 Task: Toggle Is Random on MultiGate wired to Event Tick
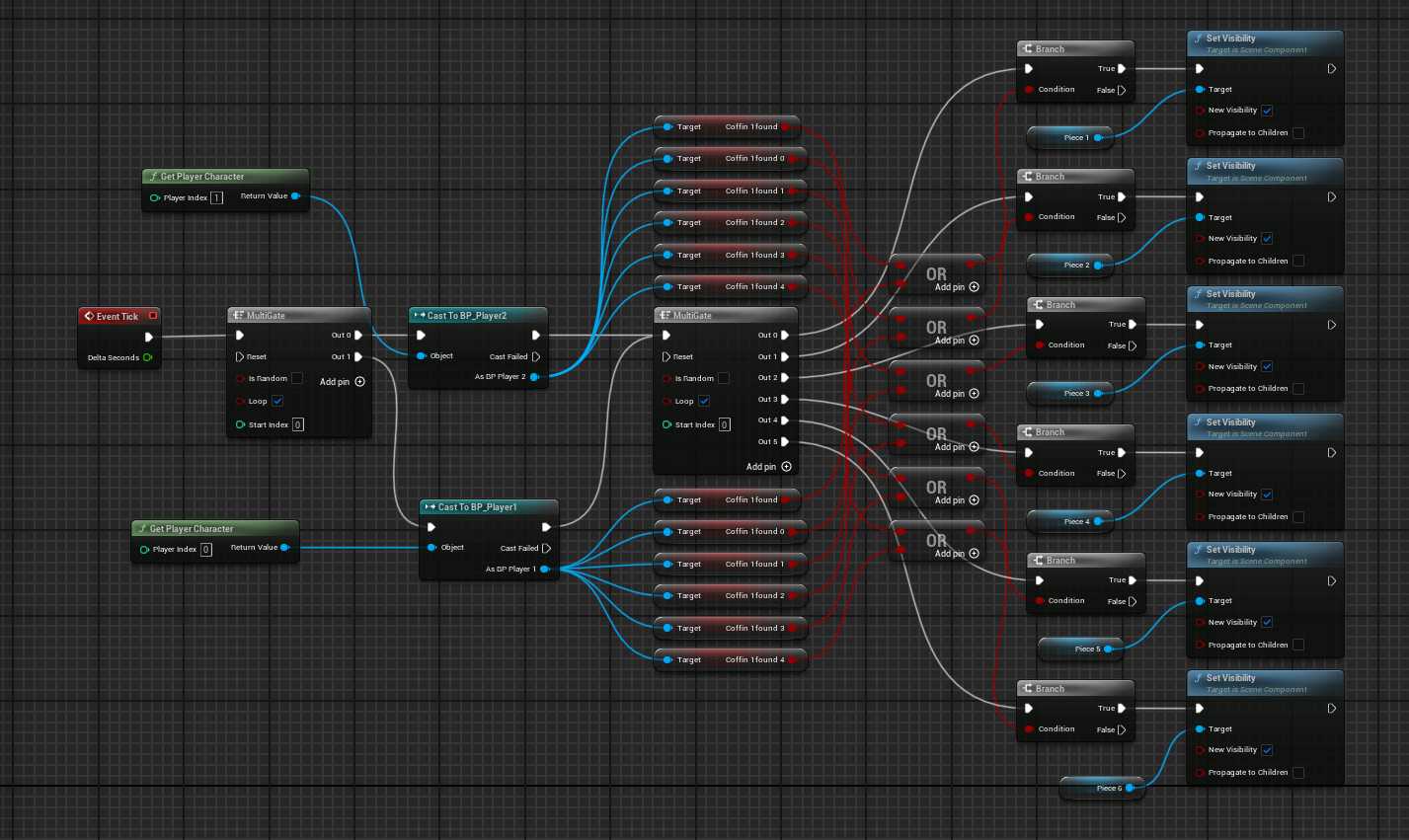[296, 378]
